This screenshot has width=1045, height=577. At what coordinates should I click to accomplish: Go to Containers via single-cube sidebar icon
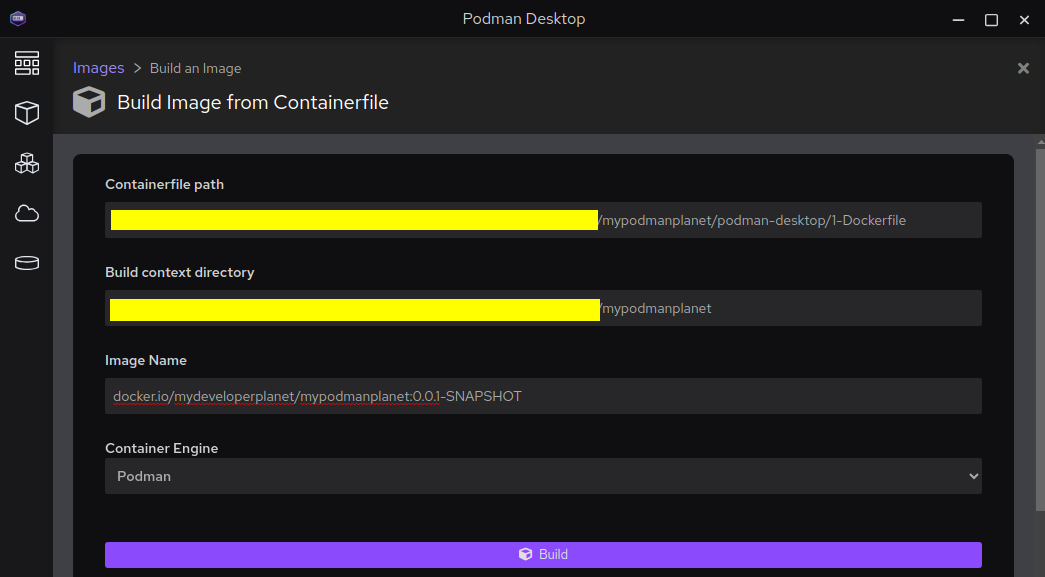tap(27, 113)
